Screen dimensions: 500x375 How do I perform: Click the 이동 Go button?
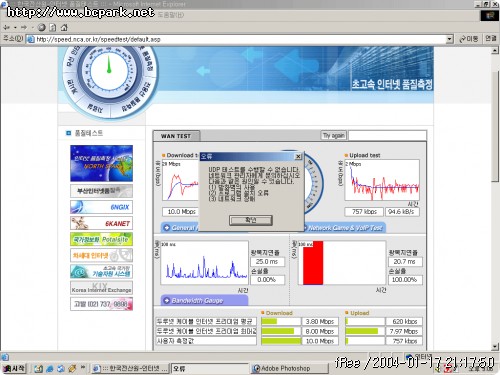pos(469,39)
